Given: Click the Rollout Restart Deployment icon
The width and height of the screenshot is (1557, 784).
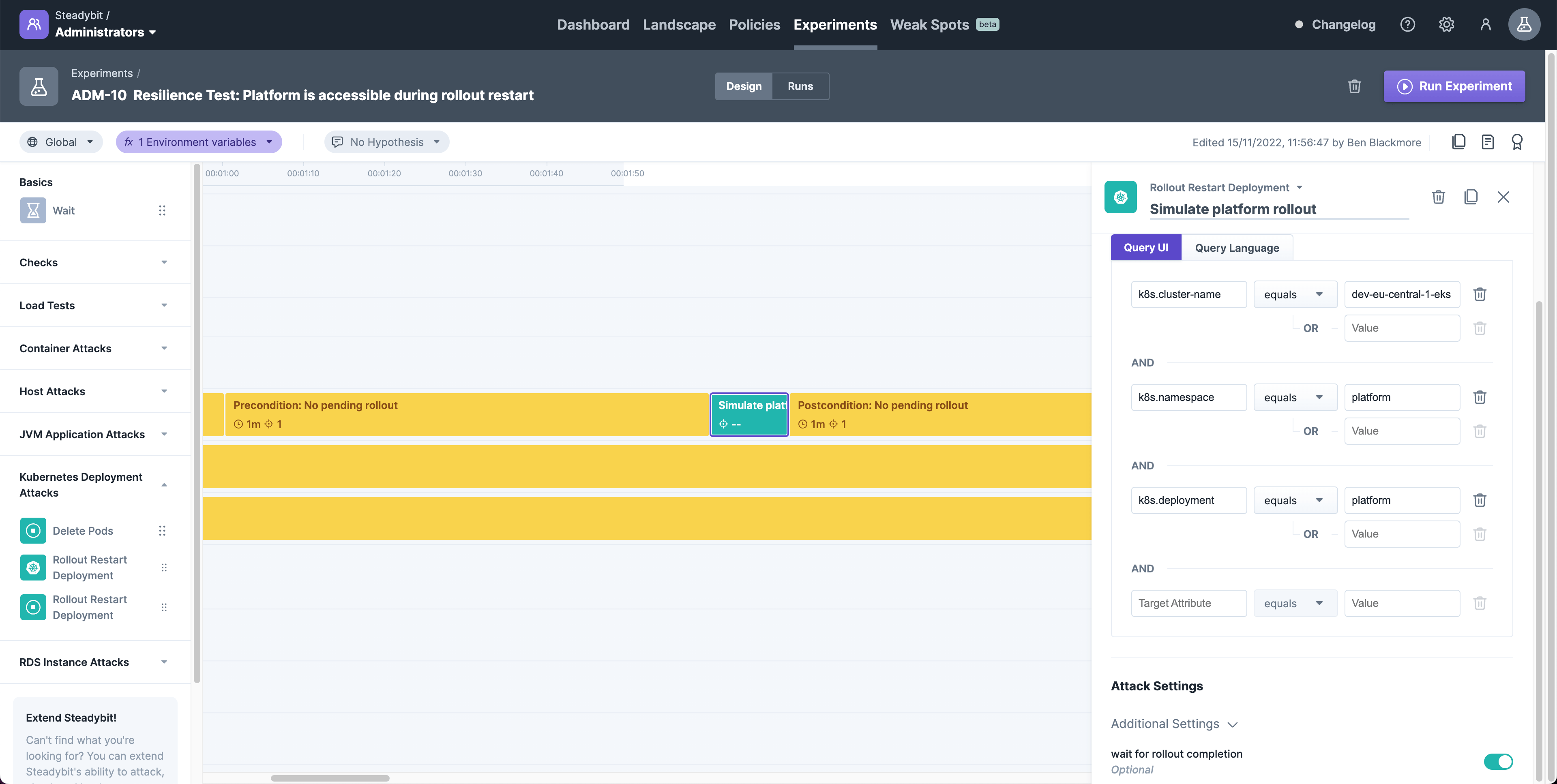Looking at the screenshot, I should (x=1119, y=197).
